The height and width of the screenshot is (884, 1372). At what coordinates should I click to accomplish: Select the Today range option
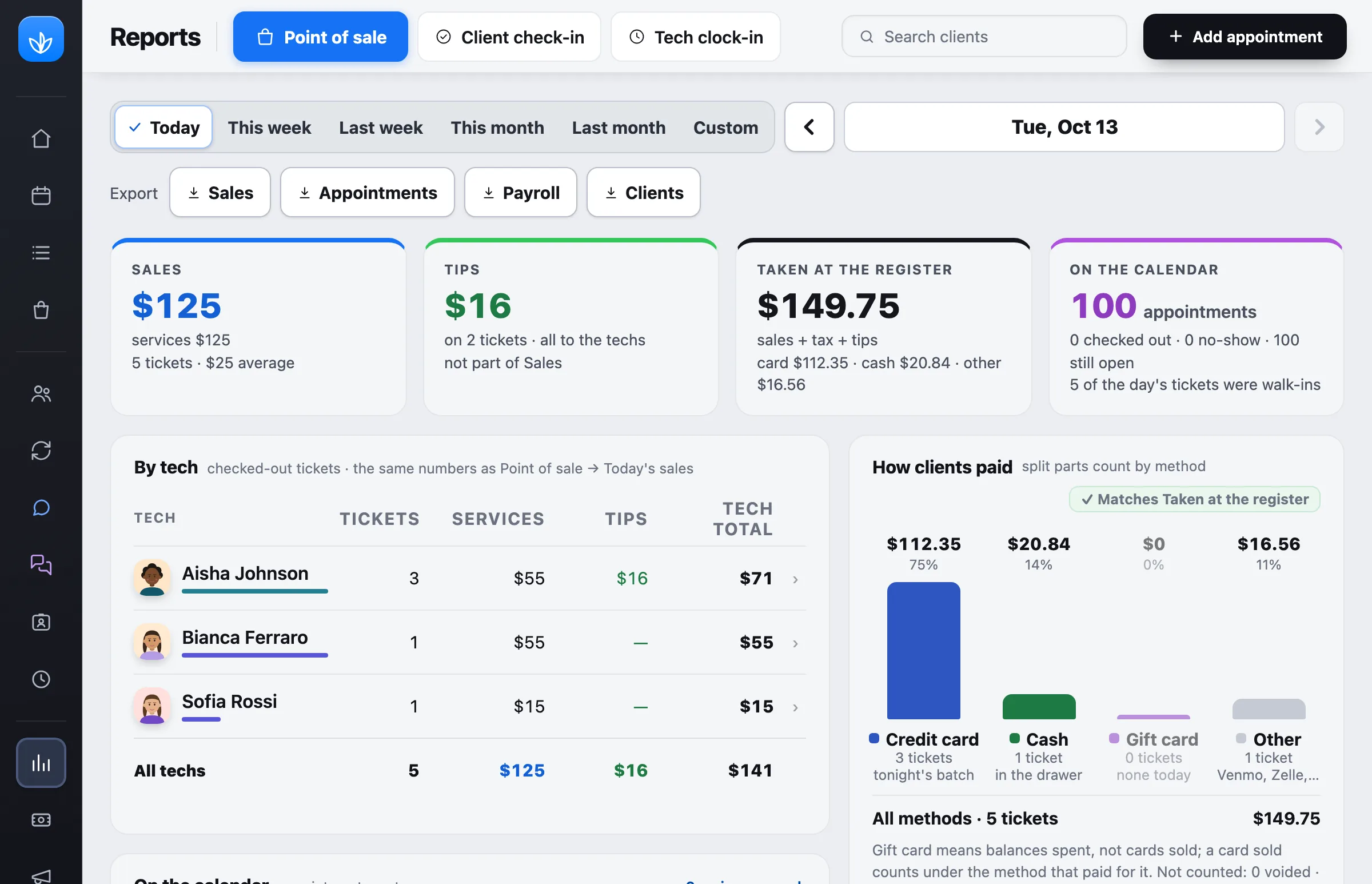[x=163, y=127]
